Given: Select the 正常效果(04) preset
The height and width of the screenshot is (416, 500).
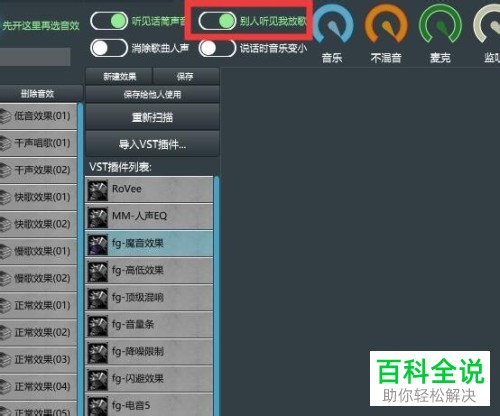Looking at the screenshot, I should click(38, 387).
